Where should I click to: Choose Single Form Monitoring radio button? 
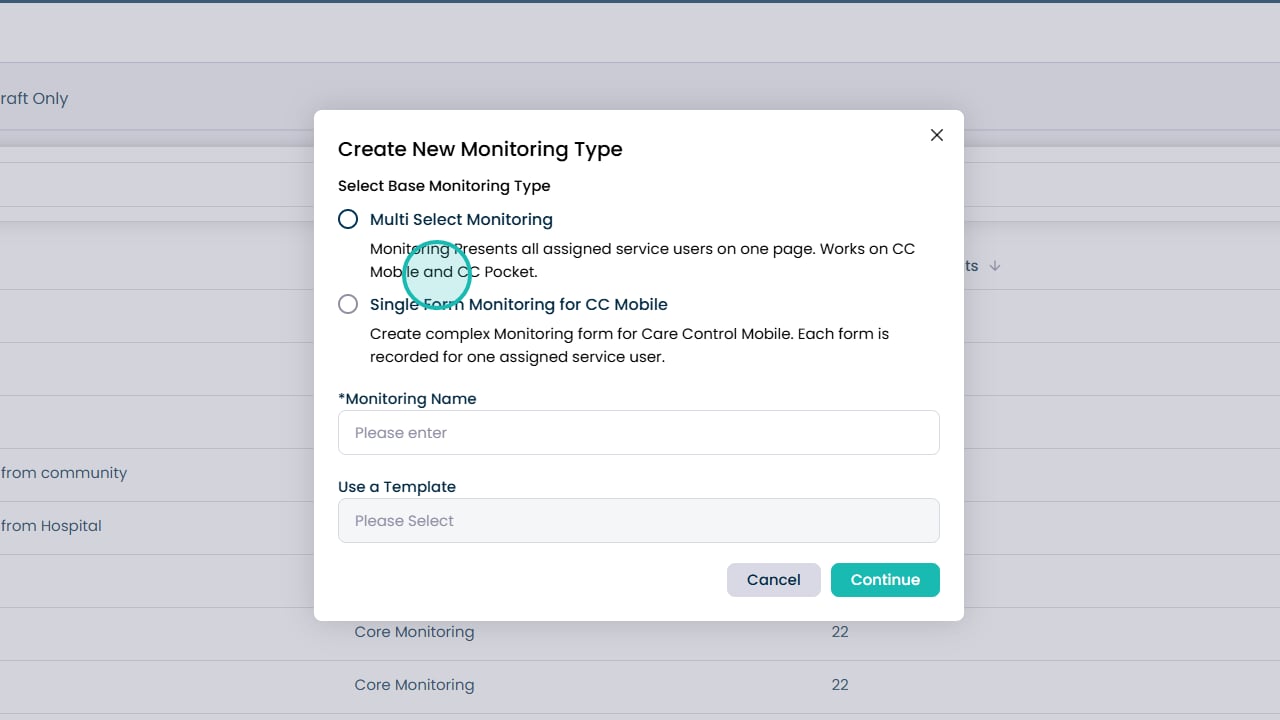point(348,304)
